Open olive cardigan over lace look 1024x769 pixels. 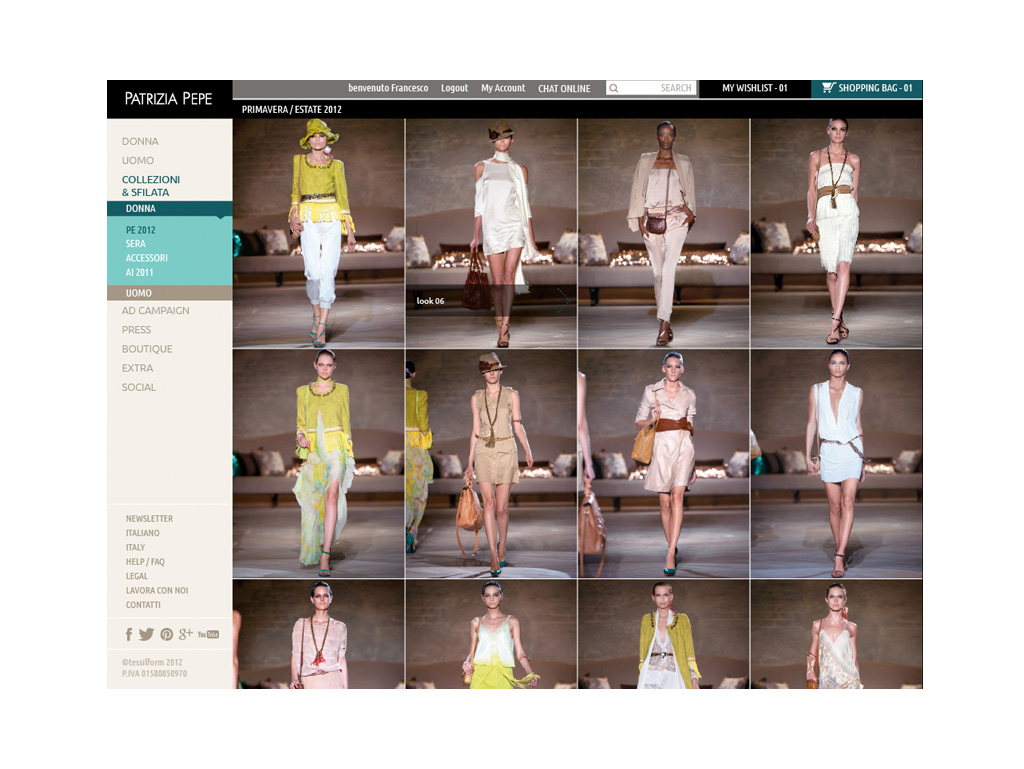664,634
